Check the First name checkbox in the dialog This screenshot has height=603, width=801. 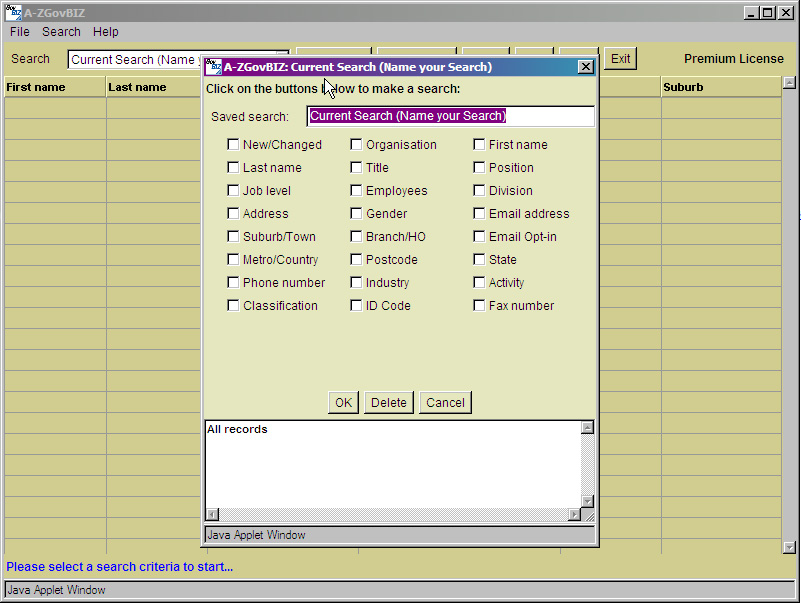tap(479, 145)
